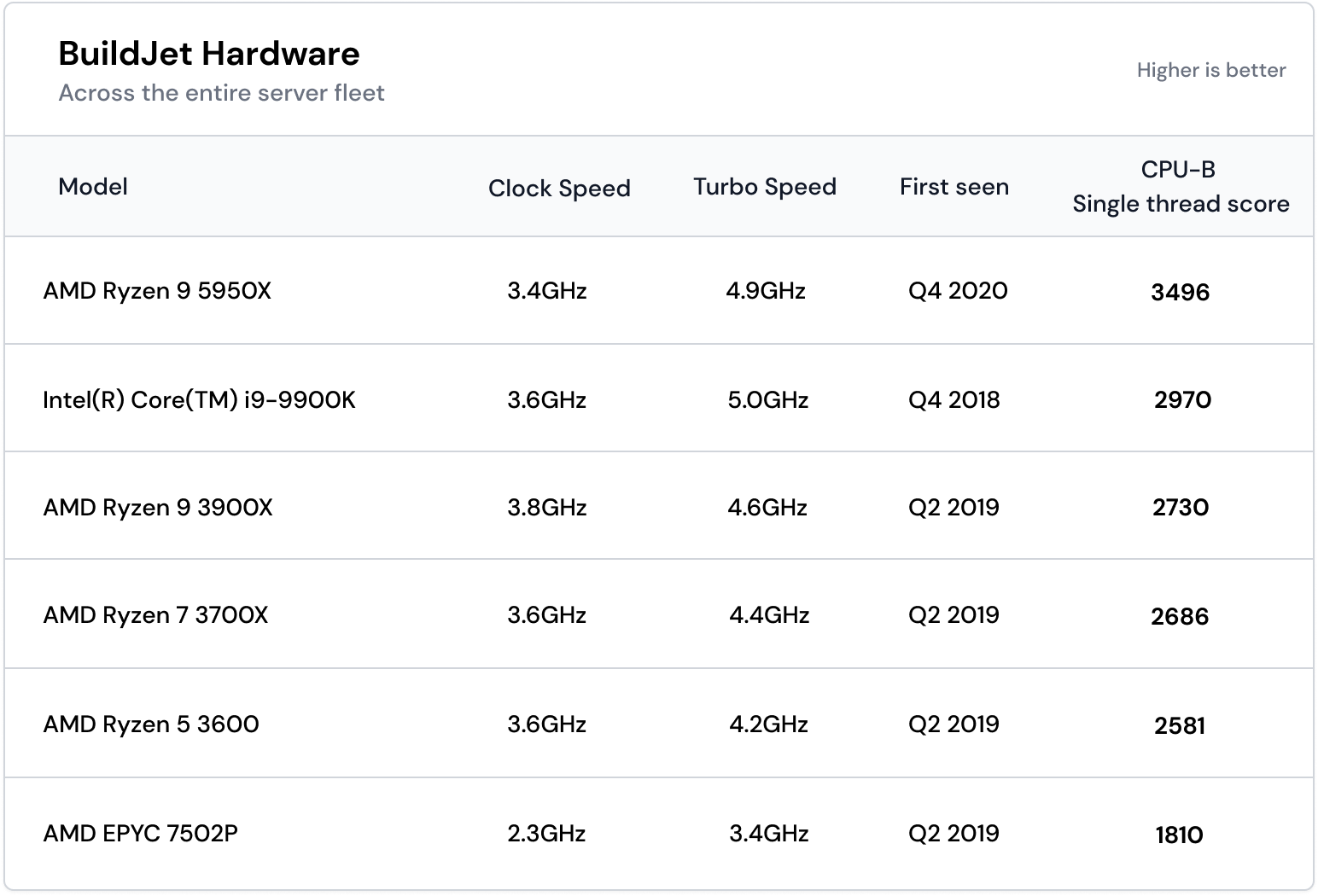Click the Turbo Speed column header

(765, 187)
